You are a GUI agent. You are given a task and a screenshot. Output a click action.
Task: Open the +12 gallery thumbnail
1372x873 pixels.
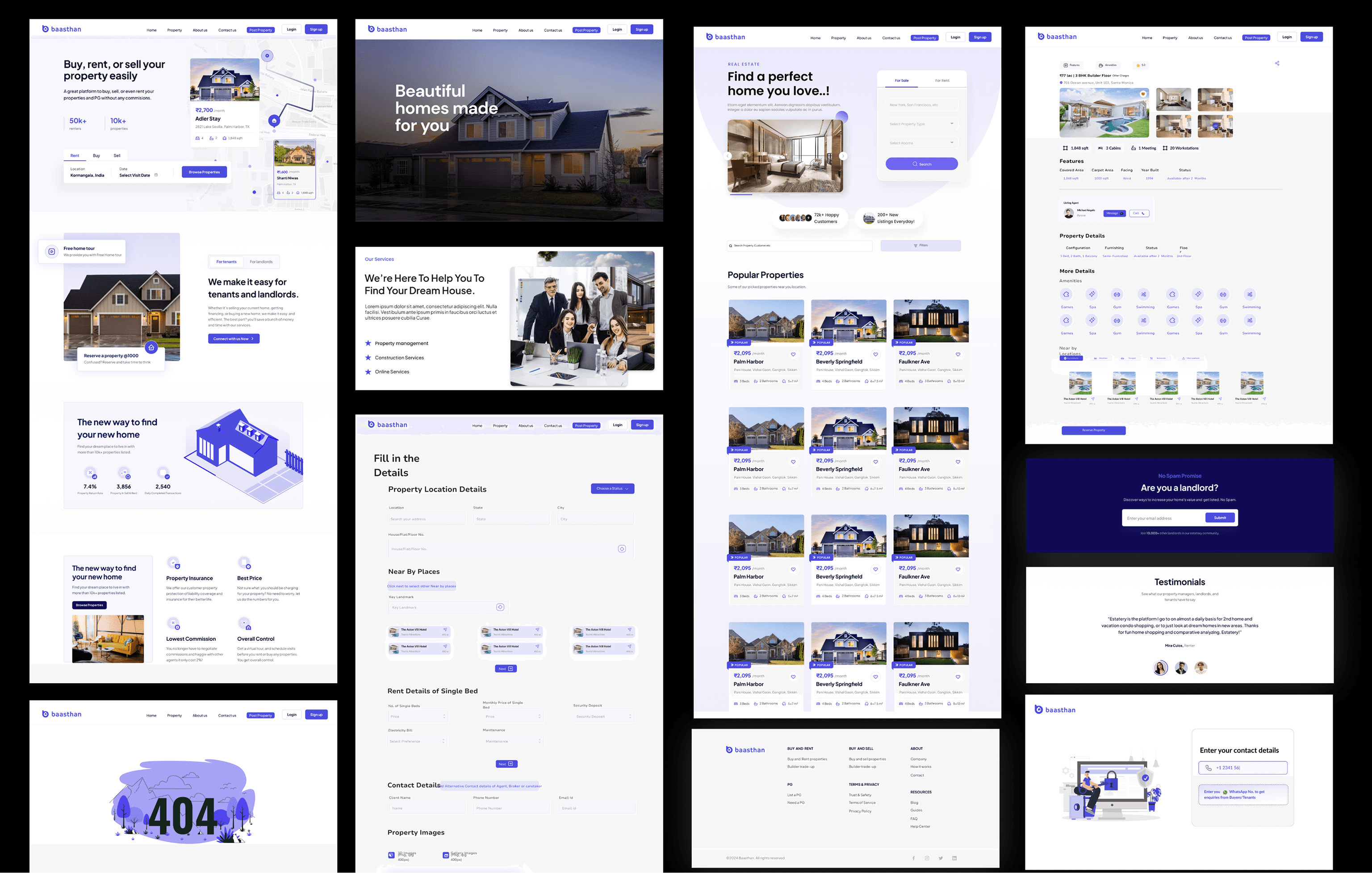tap(1215, 126)
